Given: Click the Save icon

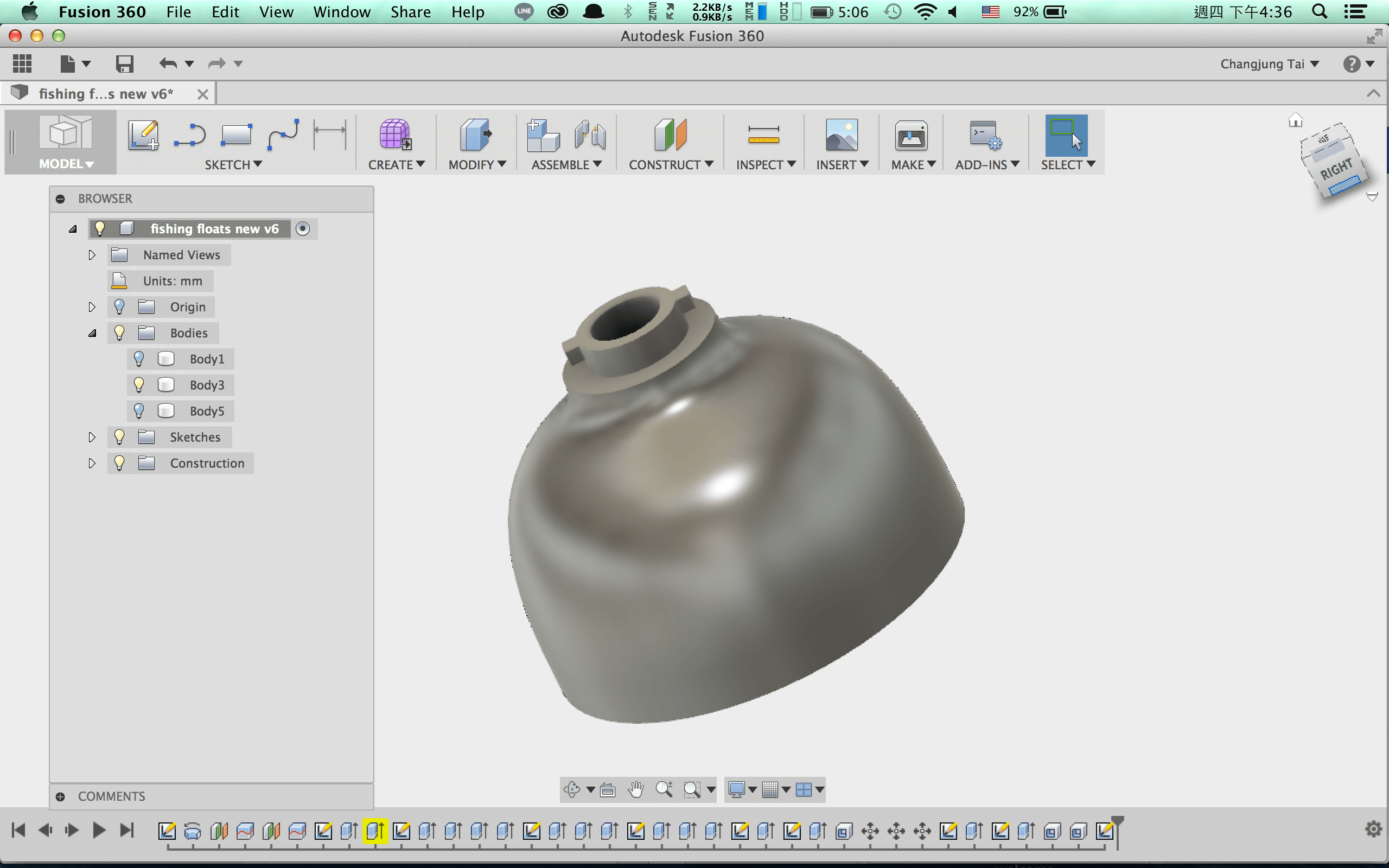Looking at the screenshot, I should 125,63.
